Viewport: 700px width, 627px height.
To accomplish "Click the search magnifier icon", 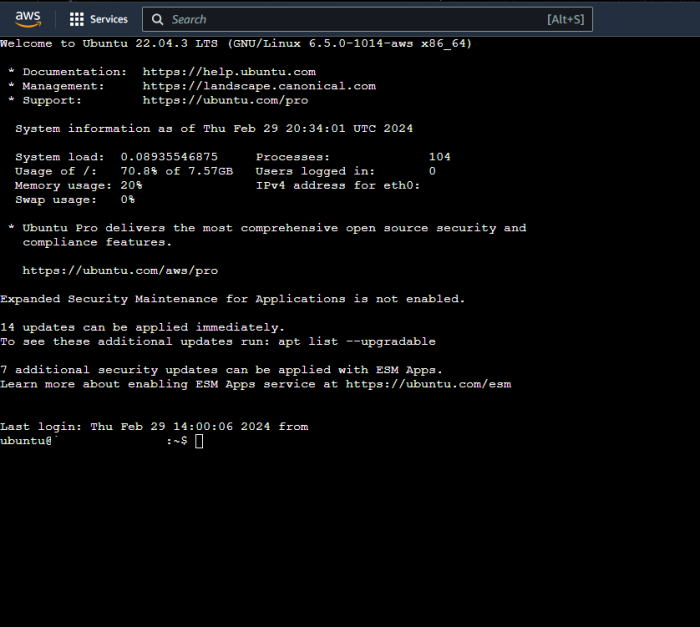I will [157, 19].
